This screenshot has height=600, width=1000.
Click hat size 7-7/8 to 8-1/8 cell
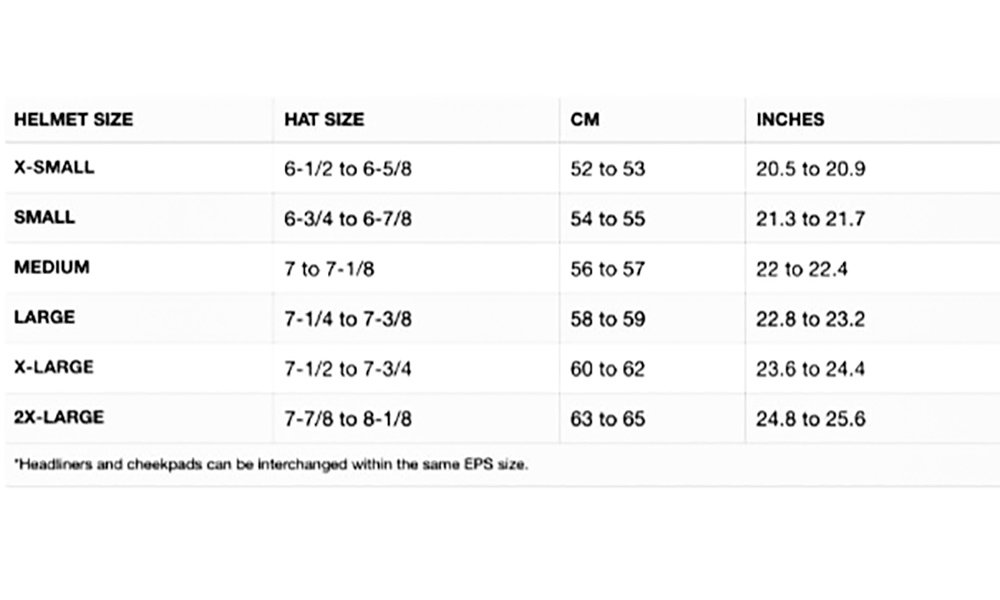pyautogui.click(x=348, y=419)
